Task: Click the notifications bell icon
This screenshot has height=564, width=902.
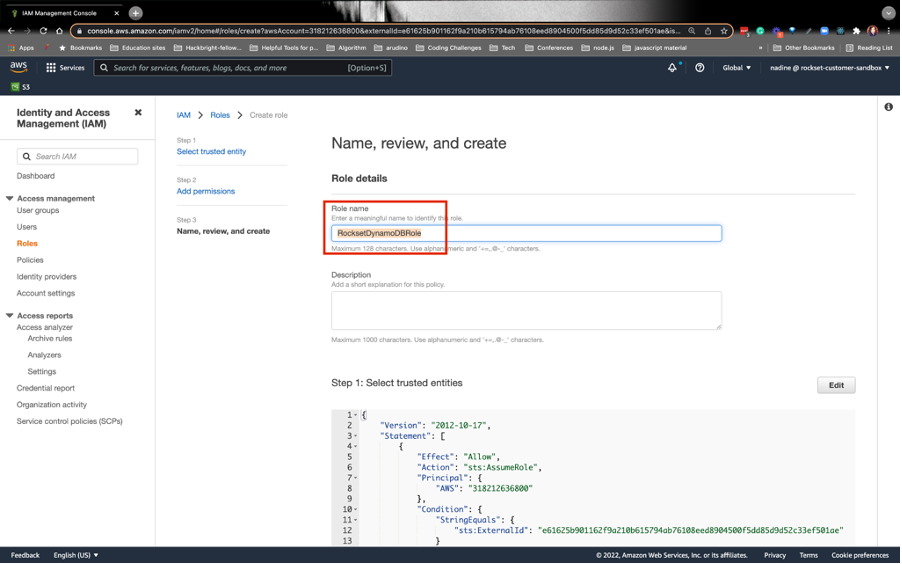Action: [x=672, y=68]
